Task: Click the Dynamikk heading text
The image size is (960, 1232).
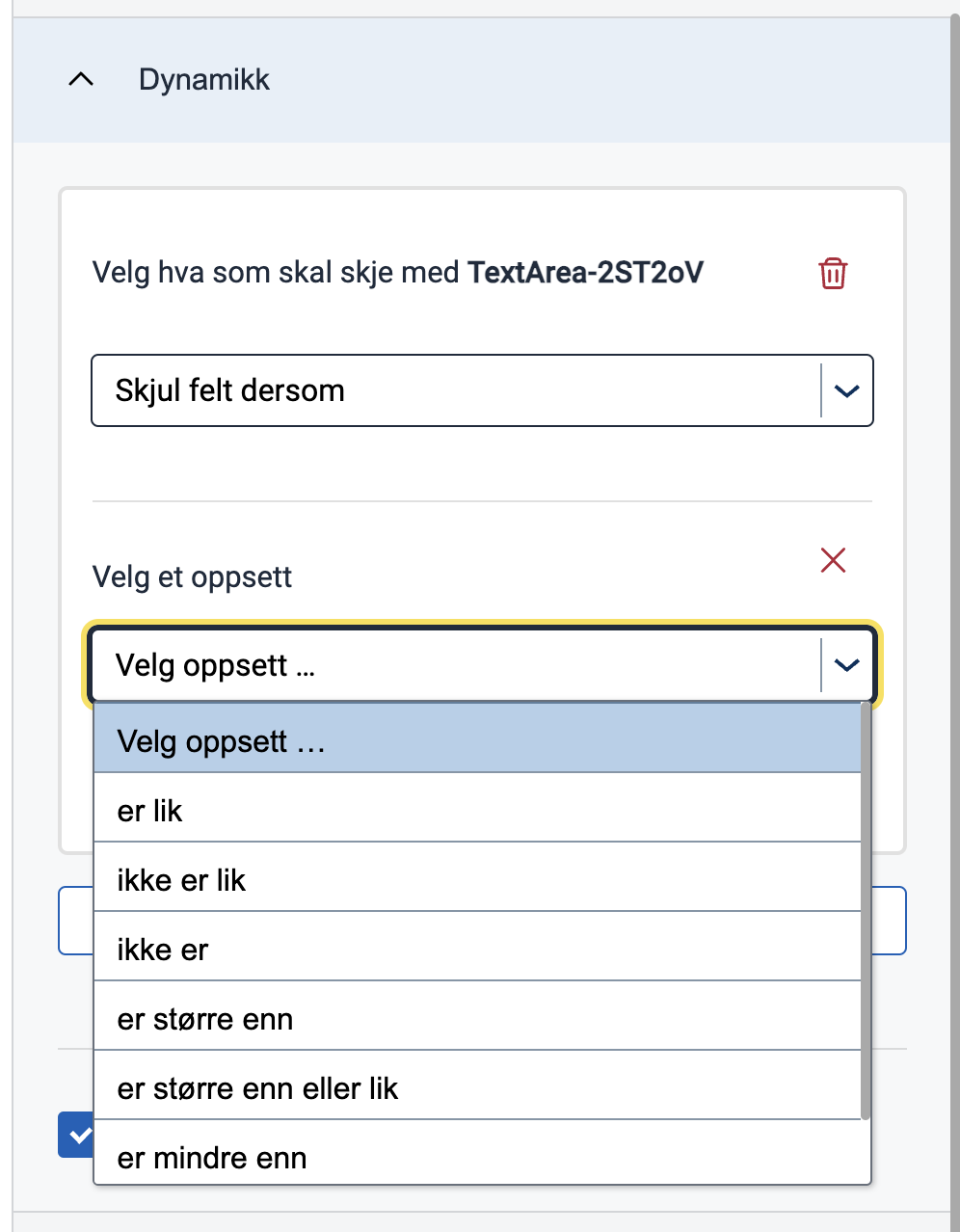Action: pyautogui.click(x=203, y=79)
